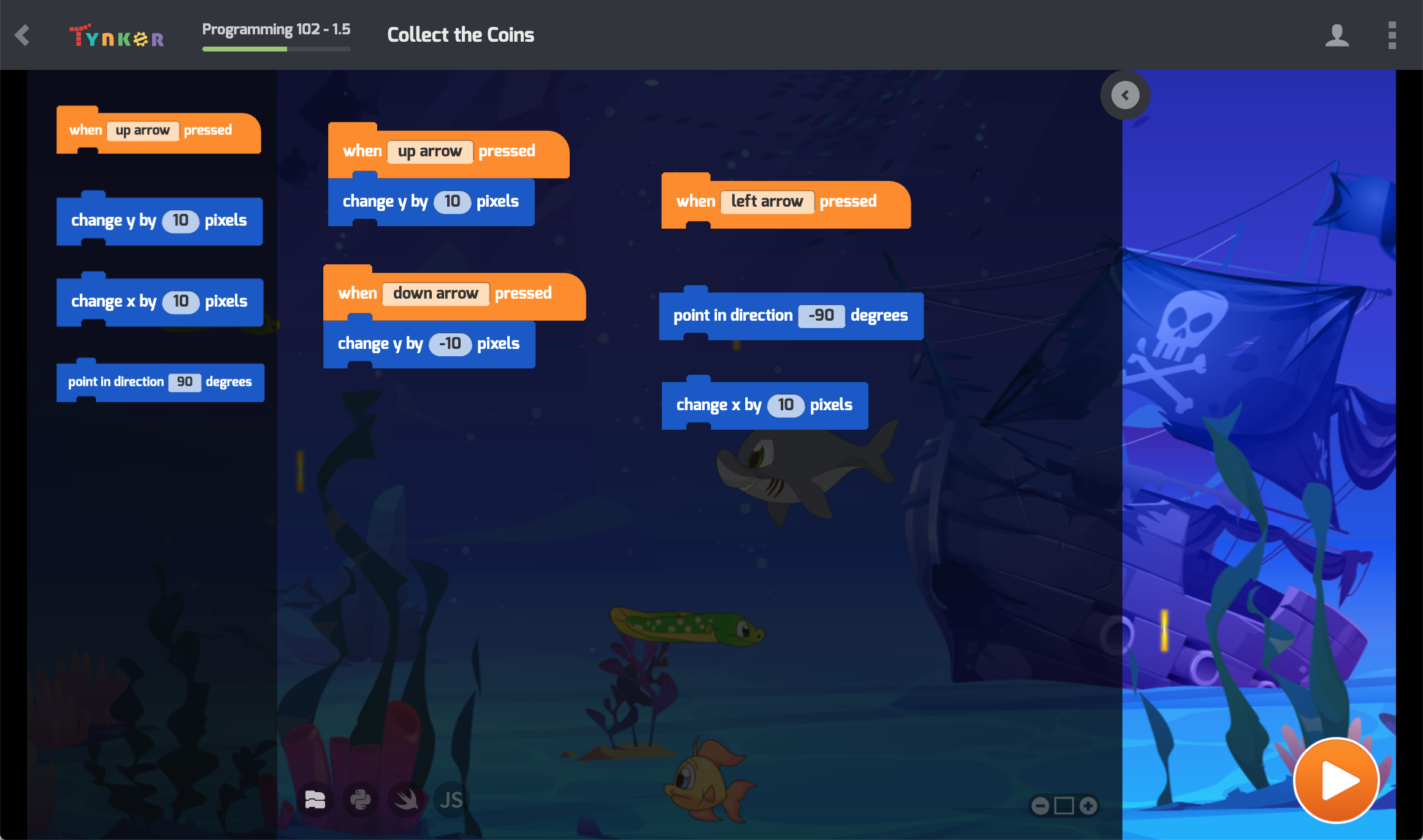Collapse the stage panel with round chevron

pos(1125,95)
